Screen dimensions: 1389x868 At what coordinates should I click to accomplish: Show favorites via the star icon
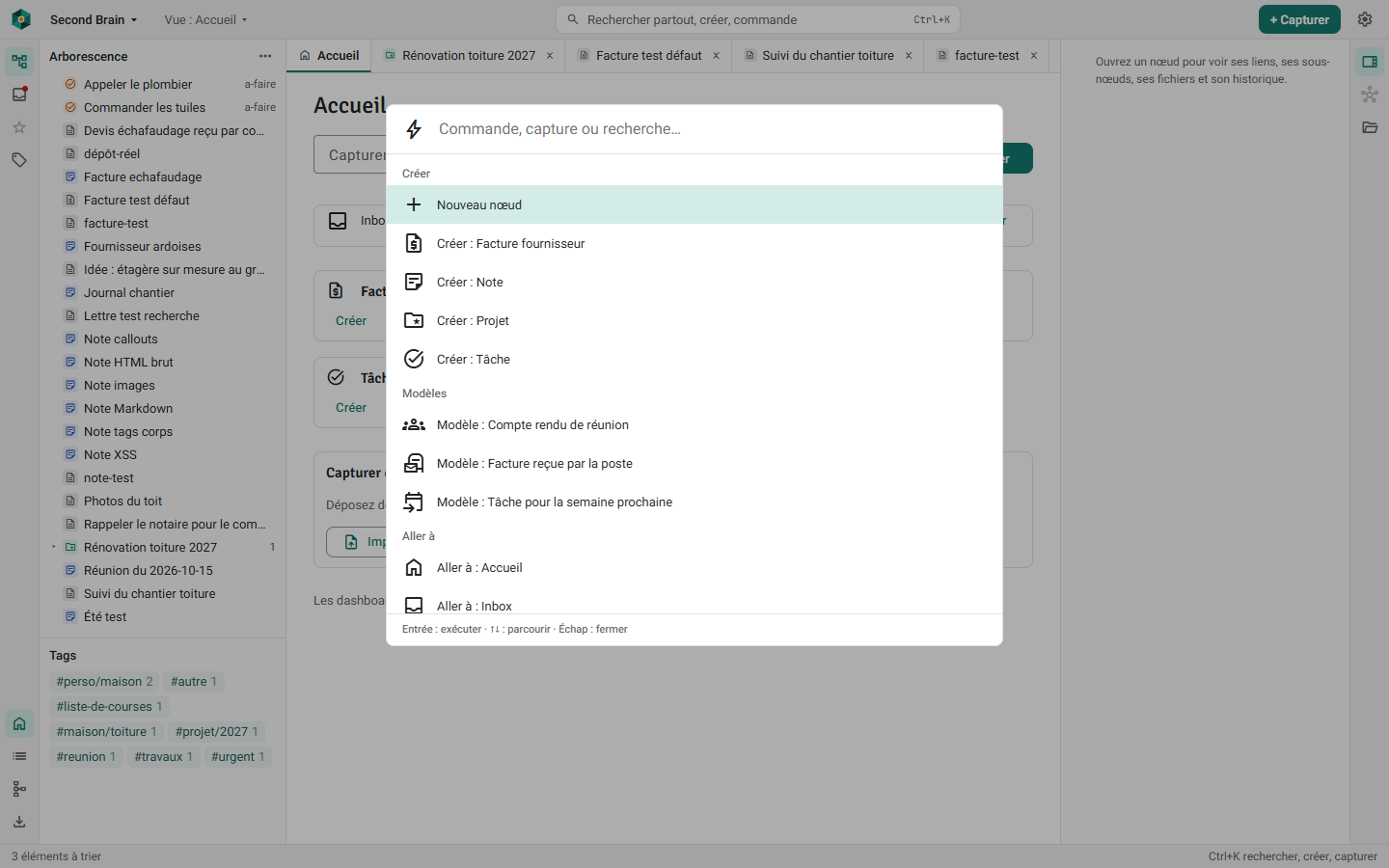[x=19, y=127]
